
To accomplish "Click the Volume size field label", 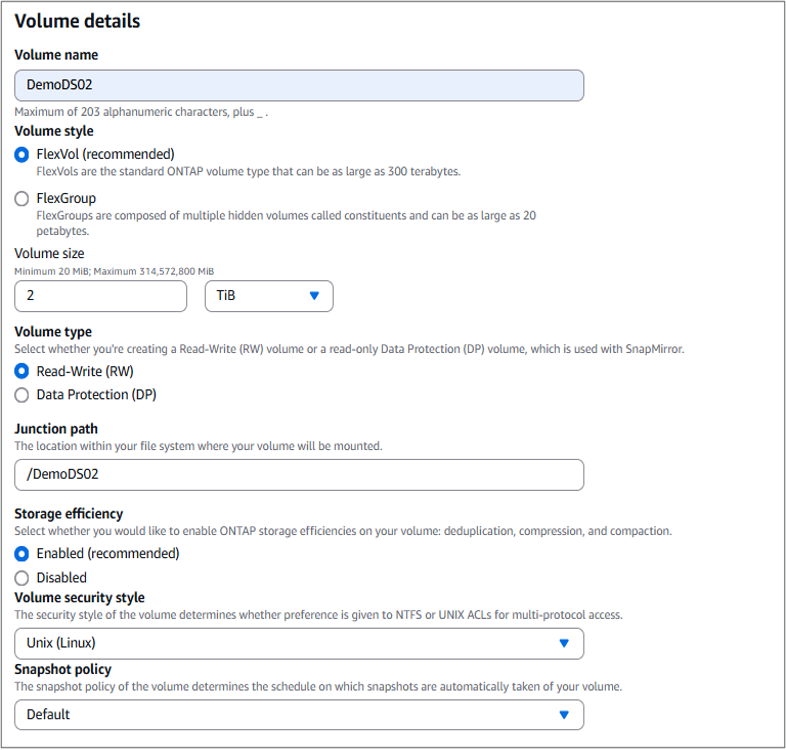I will [x=49, y=253].
